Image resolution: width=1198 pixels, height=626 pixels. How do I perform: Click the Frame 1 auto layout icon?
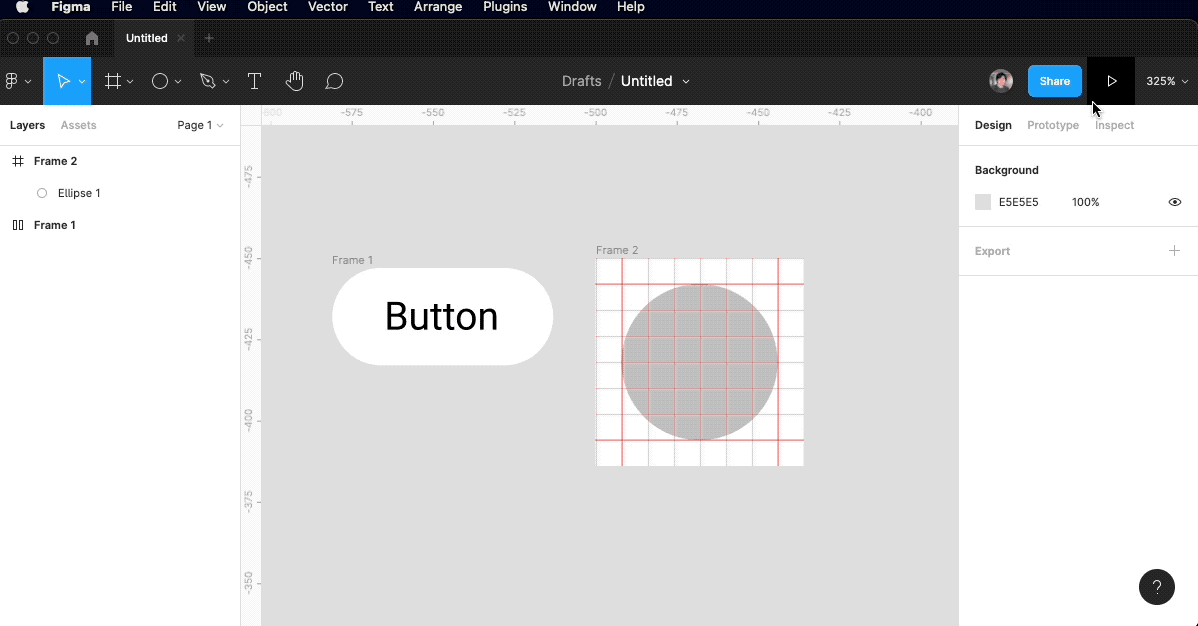pos(18,225)
